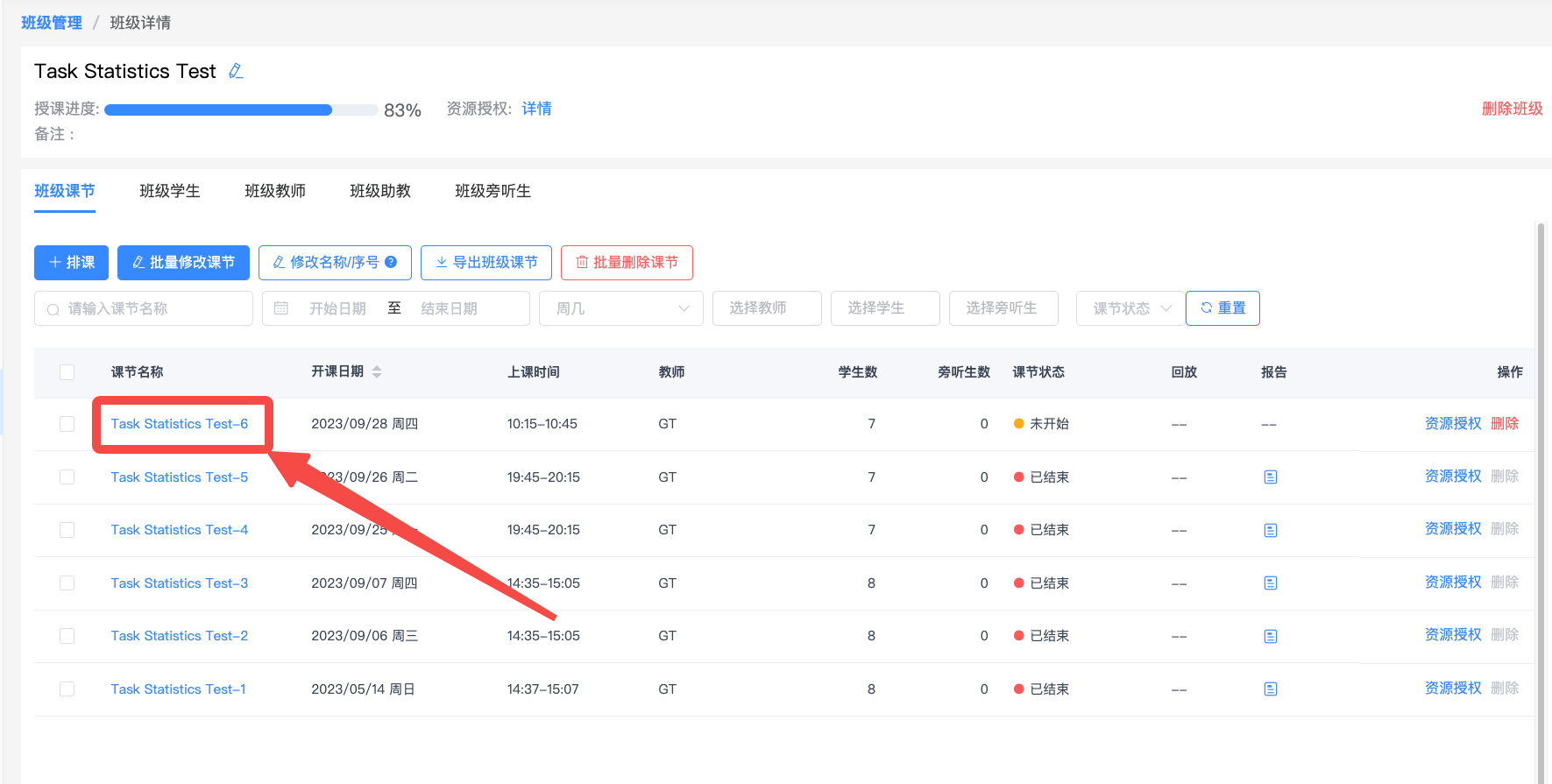Image resolution: width=1552 pixels, height=784 pixels.
Task: Toggle the select-all checkbox in table header
Action: (67, 372)
